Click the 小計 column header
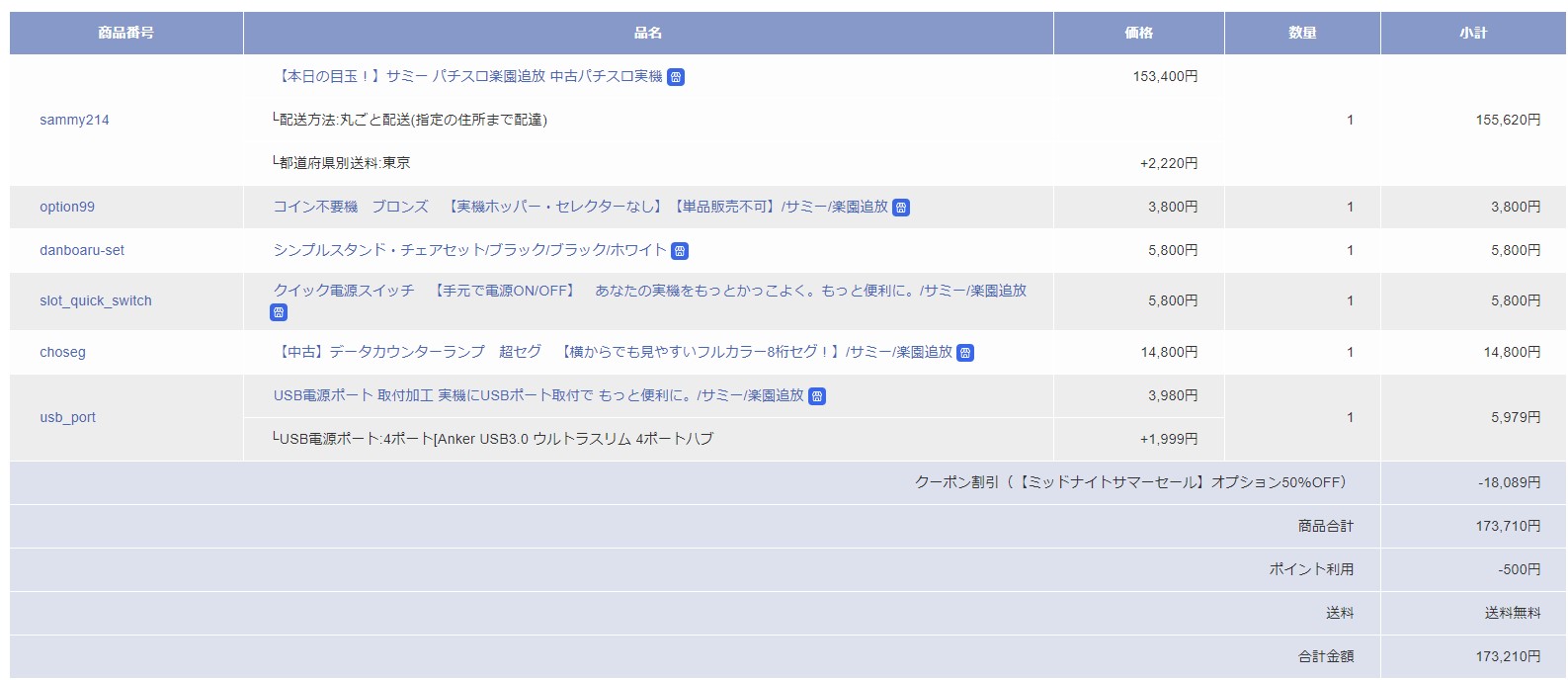1568x680 pixels. click(x=1472, y=33)
